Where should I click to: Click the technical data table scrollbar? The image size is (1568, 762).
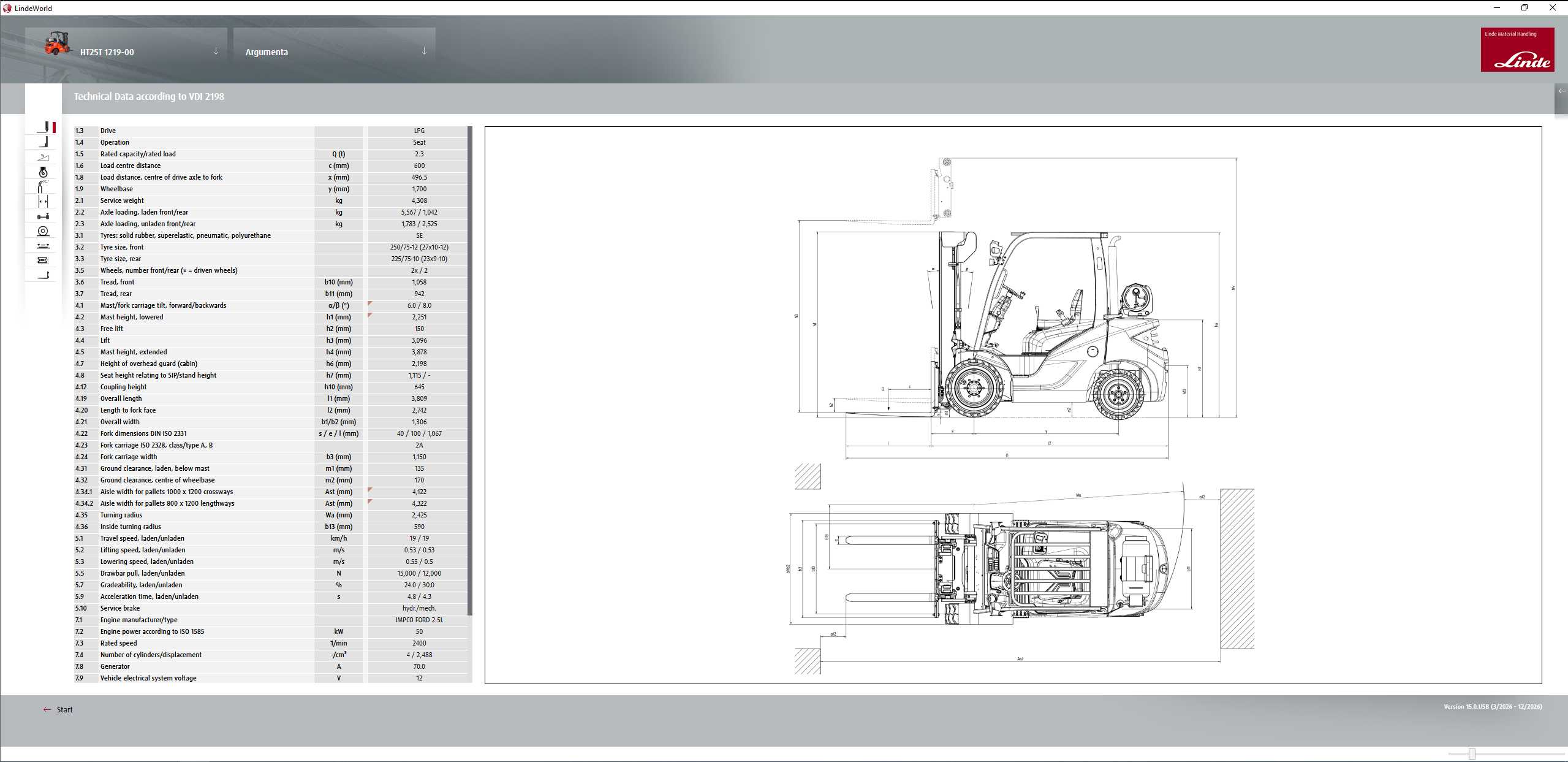pos(470,368)
